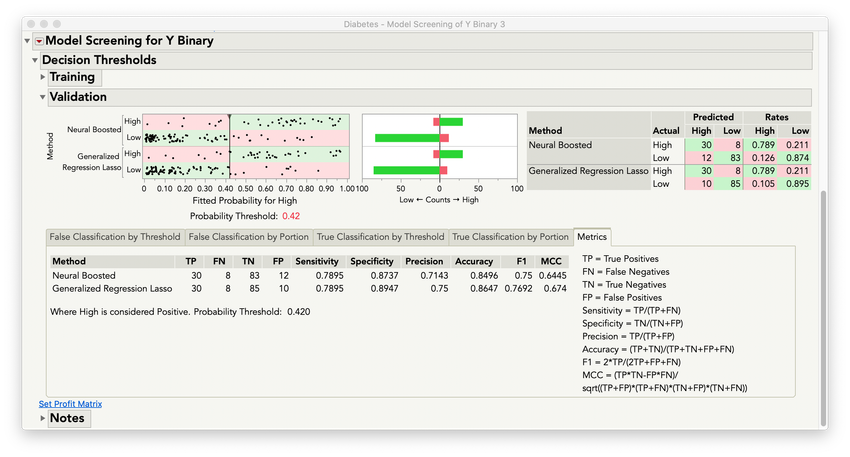Click the Precision column header
850x457 pixels.
pyautogui.click(x=424, y=261)
